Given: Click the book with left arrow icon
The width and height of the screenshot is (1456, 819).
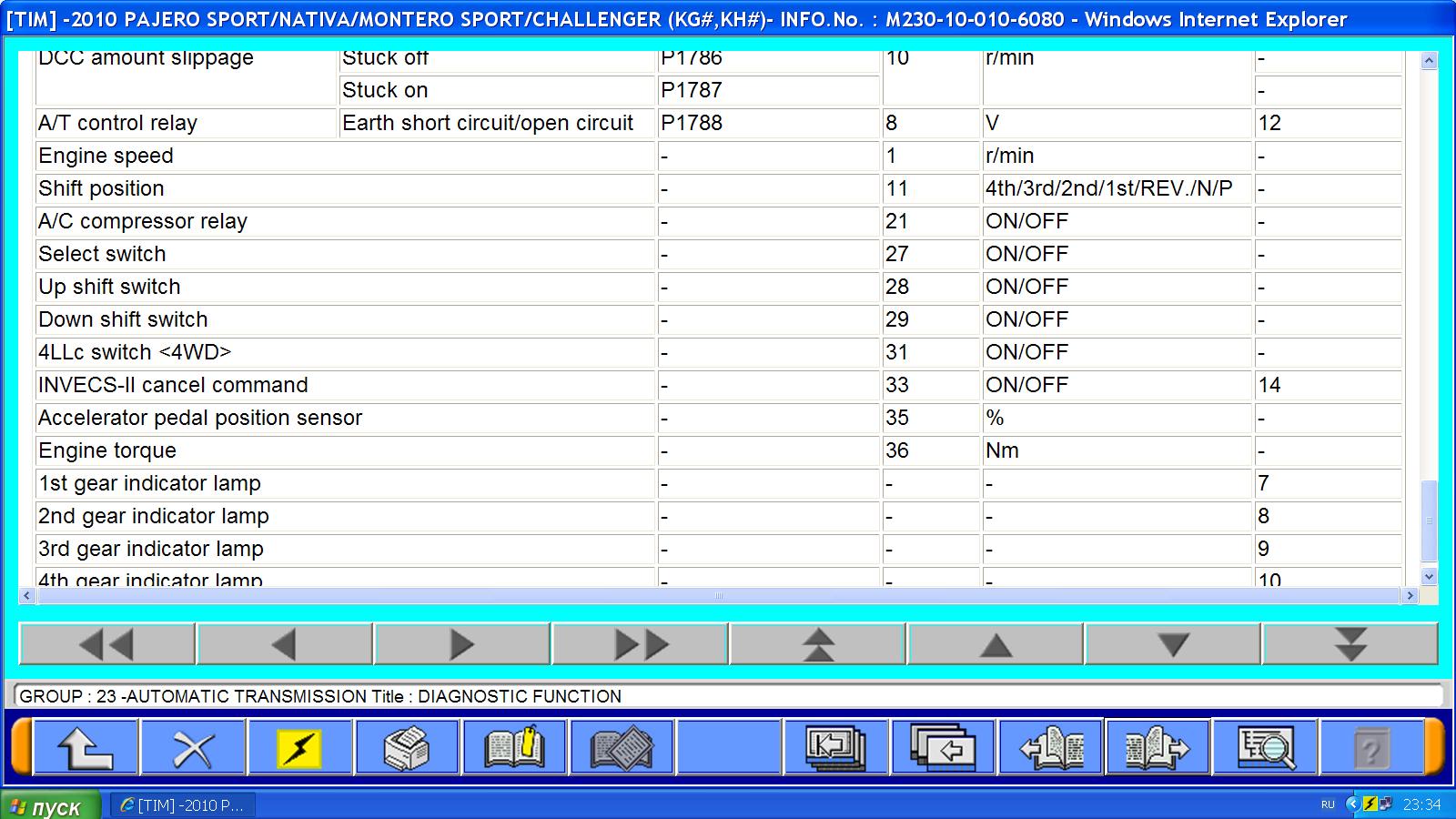Looking at the screenshot, I should point(1051,748).
